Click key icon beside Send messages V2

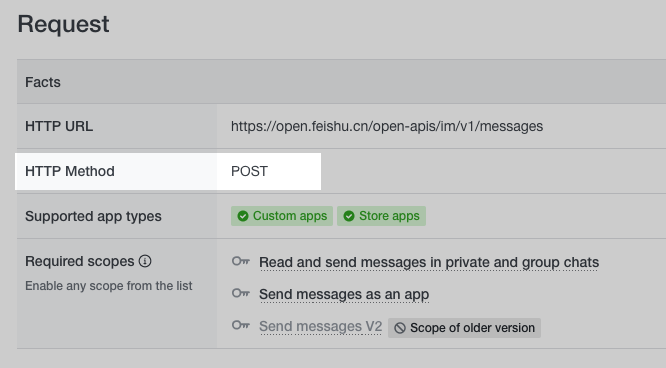click(x=241, y=326)
